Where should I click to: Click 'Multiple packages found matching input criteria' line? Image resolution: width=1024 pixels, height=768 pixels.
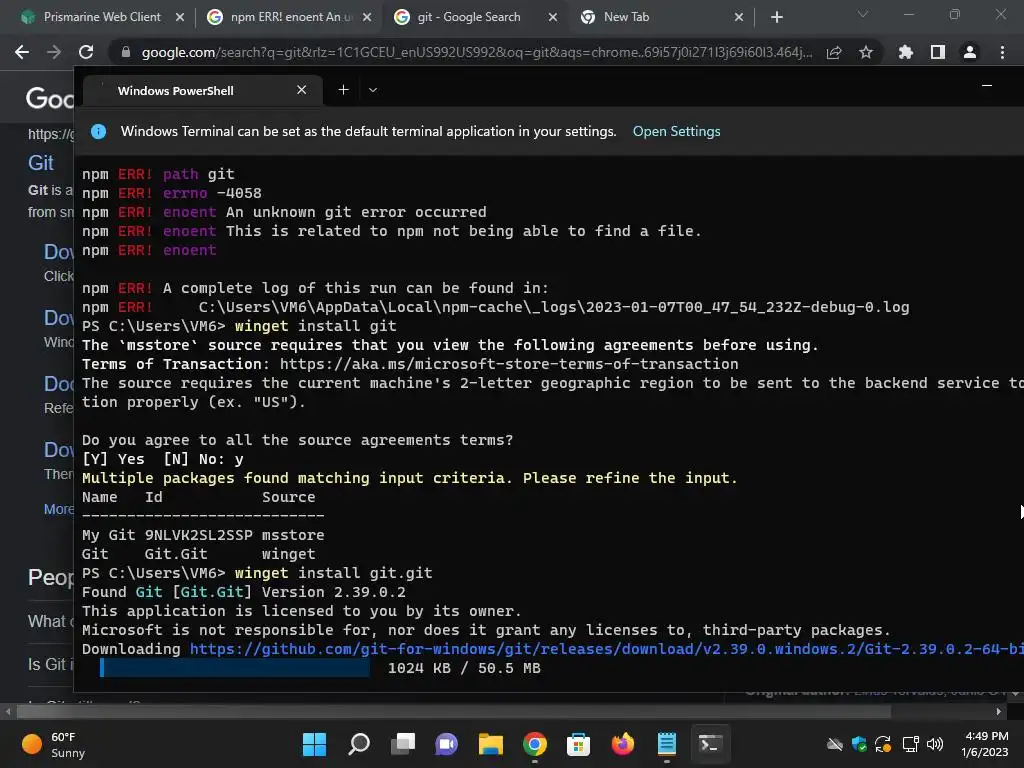[409, 478]
